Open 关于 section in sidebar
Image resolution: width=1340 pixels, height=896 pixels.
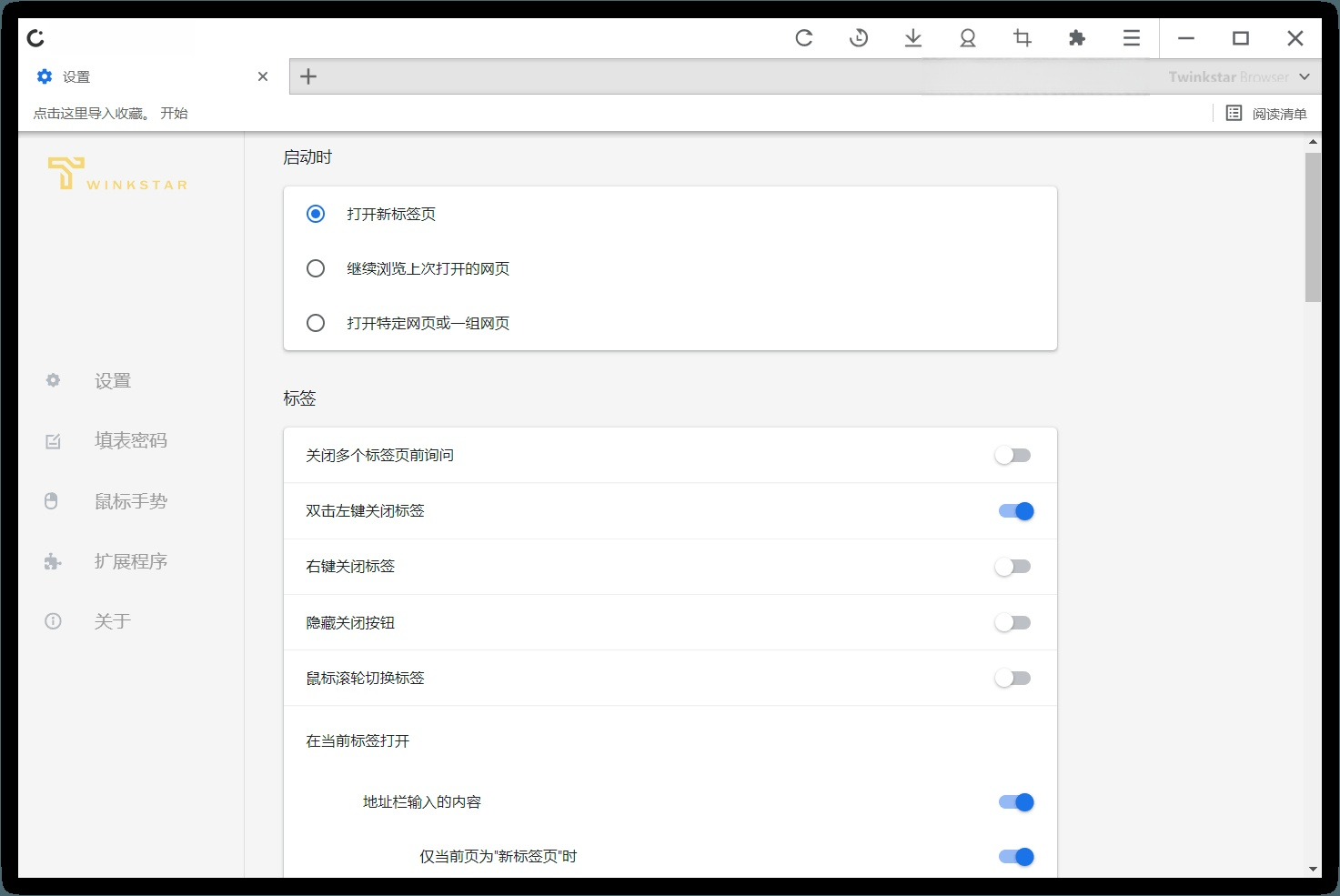click(113, 621)
